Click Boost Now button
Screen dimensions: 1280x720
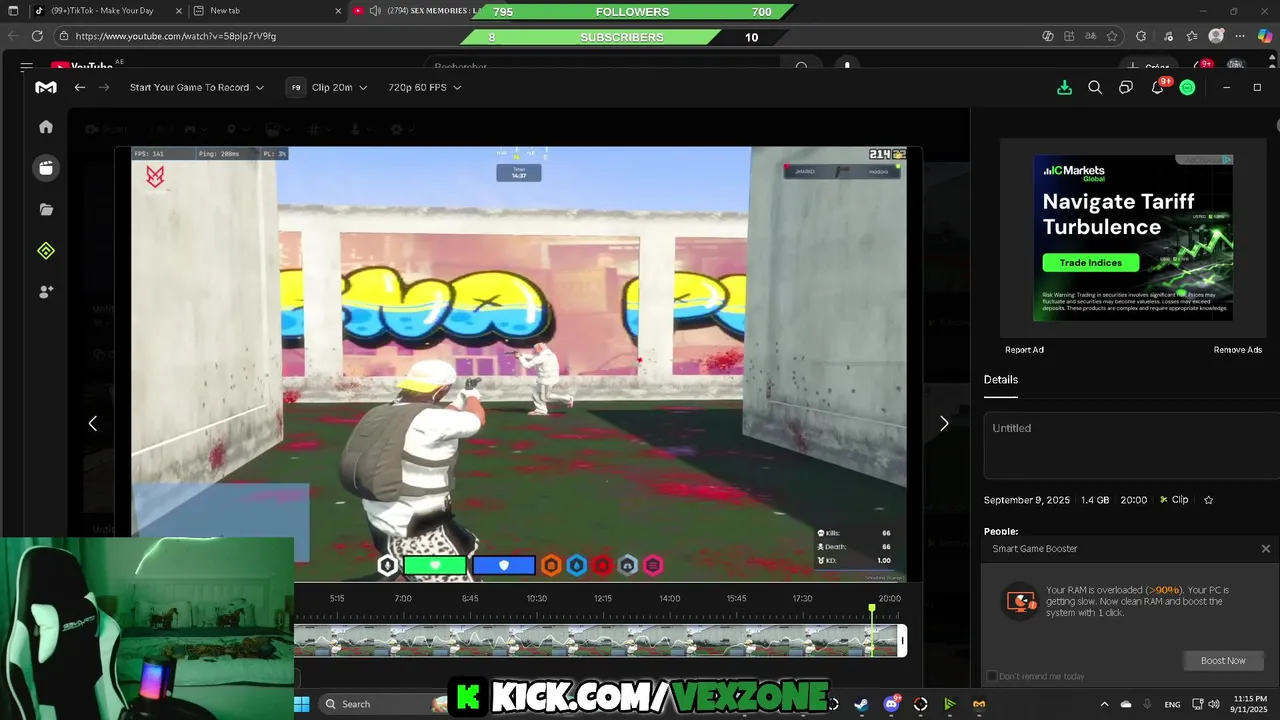[1223, 661]
